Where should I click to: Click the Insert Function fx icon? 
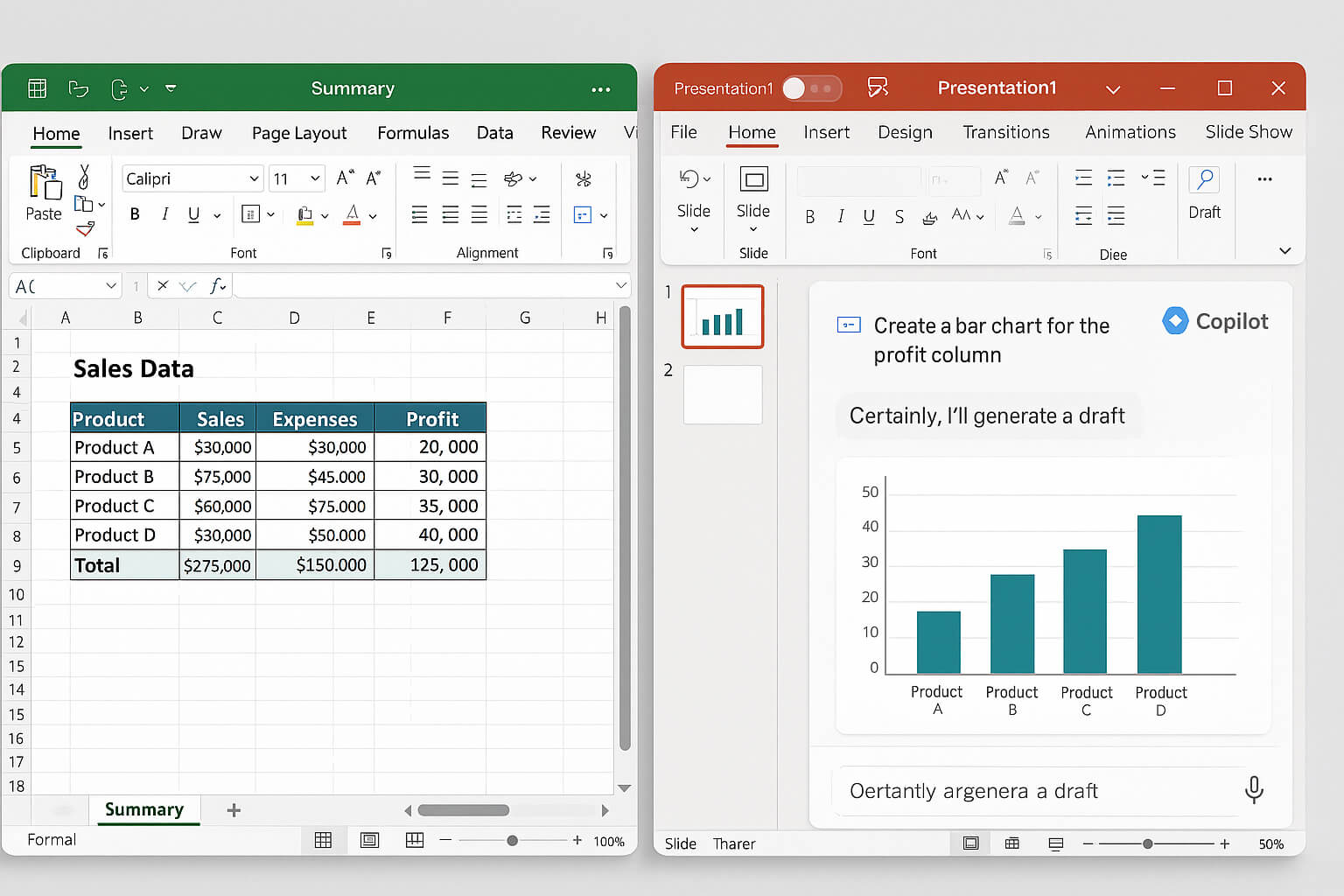pyautogui.click(x=217, y=286)
